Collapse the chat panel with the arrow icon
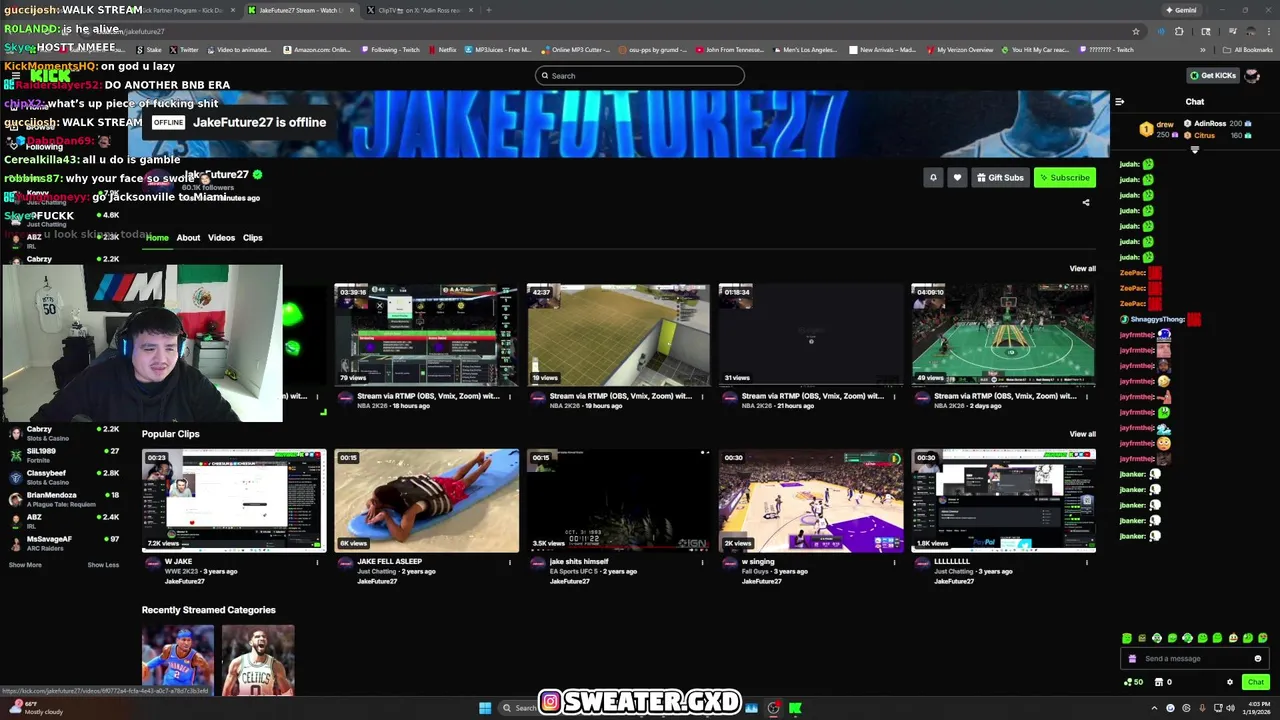 coord(1119,102)
